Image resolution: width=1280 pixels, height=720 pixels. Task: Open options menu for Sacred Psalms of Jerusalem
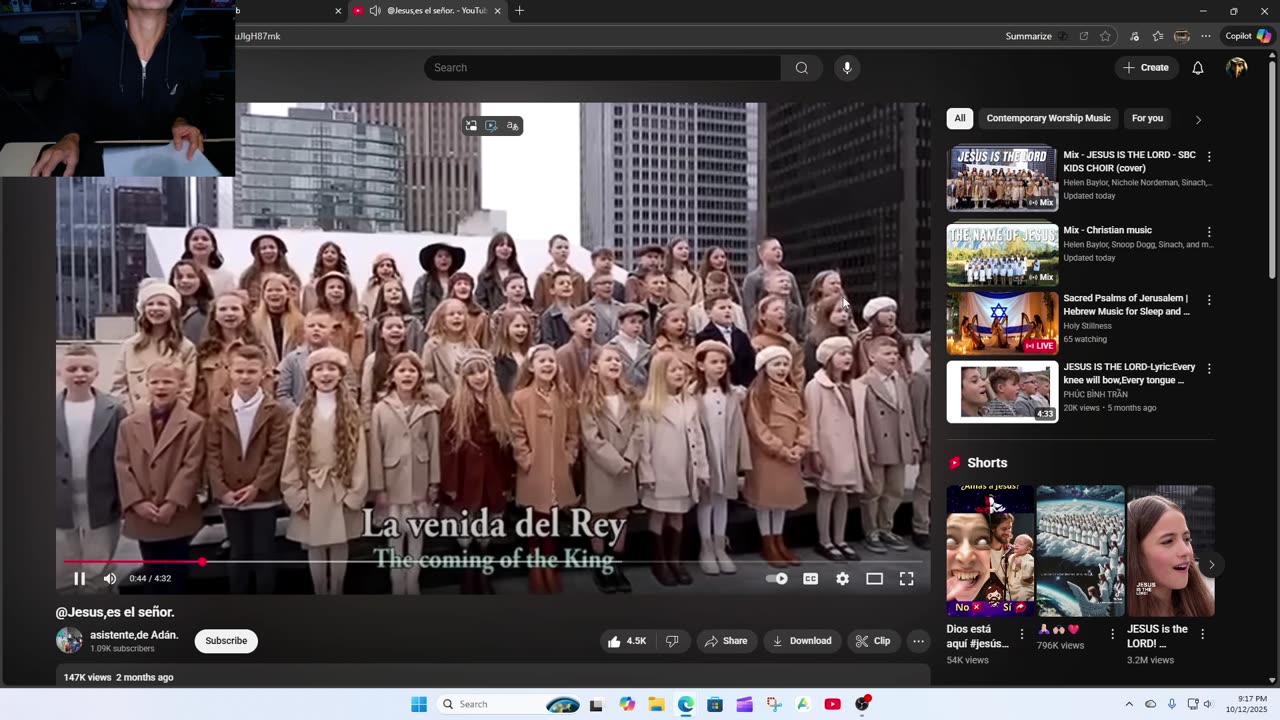pyautogui.click(x=1209, y=300)
